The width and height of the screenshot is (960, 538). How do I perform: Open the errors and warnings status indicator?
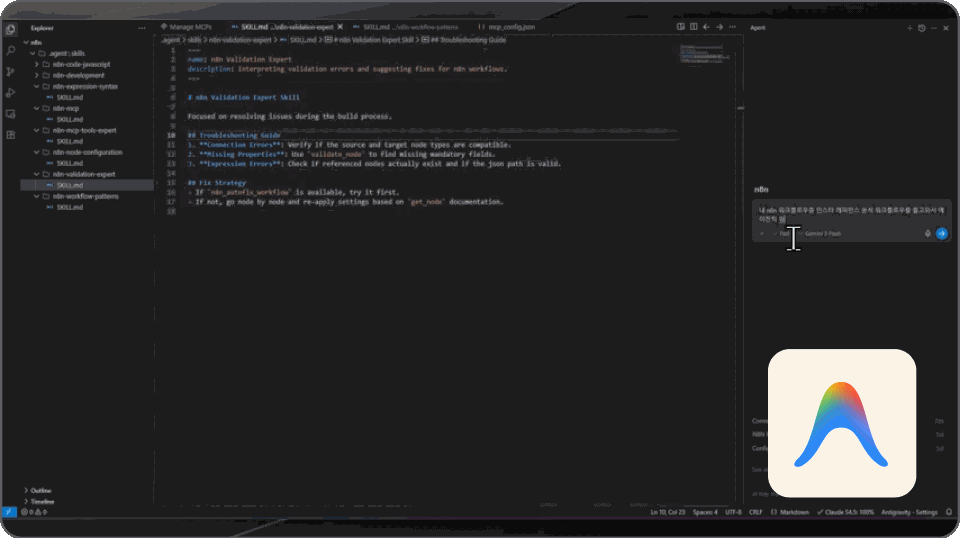[x=34, y=512]
